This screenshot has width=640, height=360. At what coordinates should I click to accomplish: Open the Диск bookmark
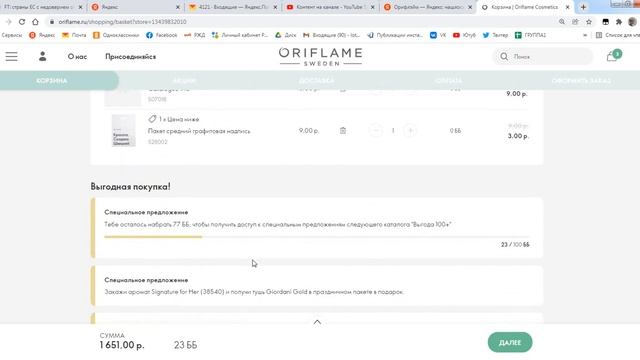coord(285,35)
